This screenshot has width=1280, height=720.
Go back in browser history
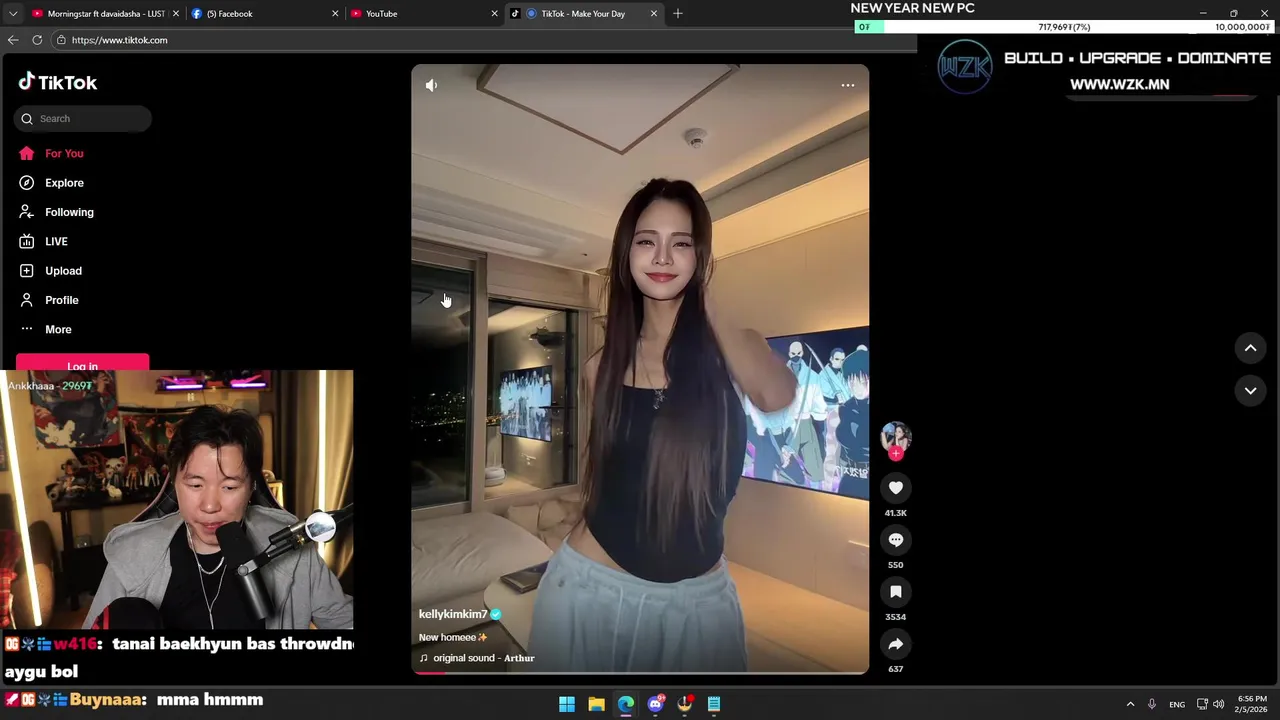[13, 40]
